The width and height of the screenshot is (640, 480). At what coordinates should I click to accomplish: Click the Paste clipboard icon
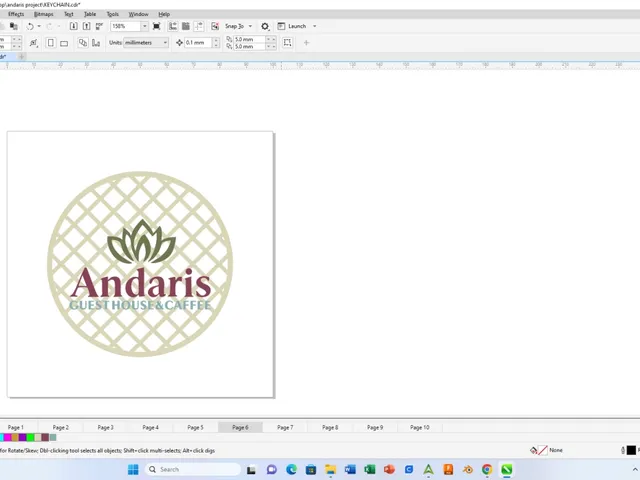coord(13,26)
